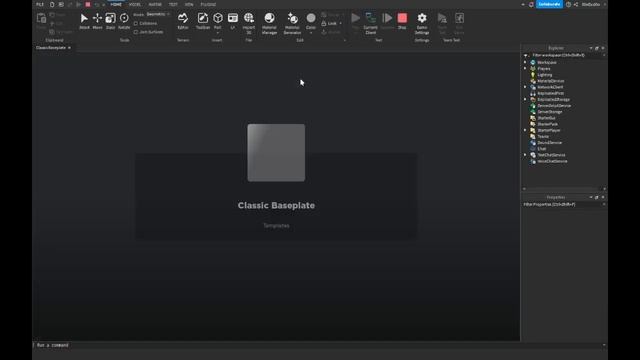Click the new file icon in quick access bar

(52, 4)
